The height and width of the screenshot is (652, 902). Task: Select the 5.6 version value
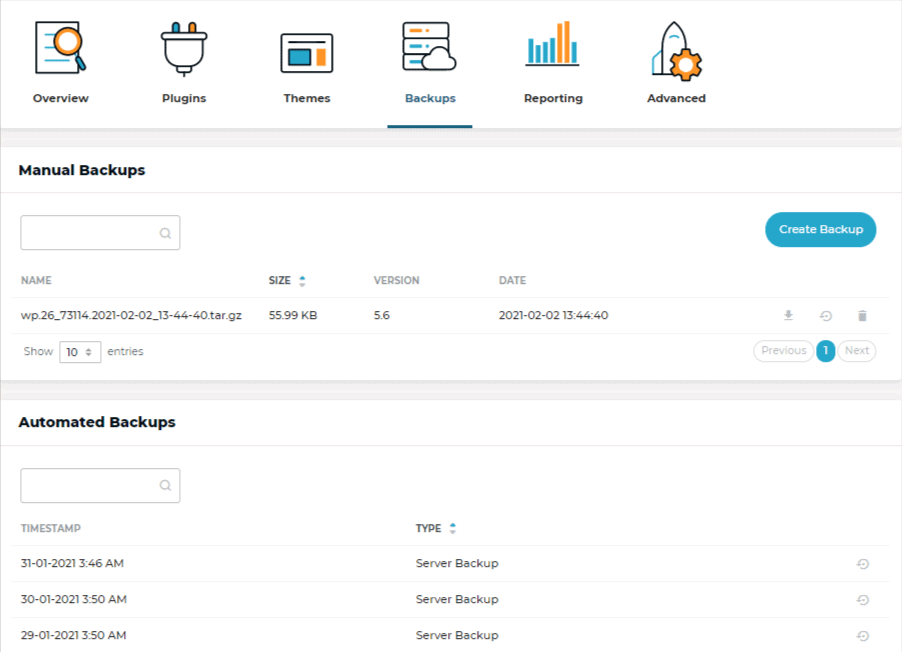[381, 315]
